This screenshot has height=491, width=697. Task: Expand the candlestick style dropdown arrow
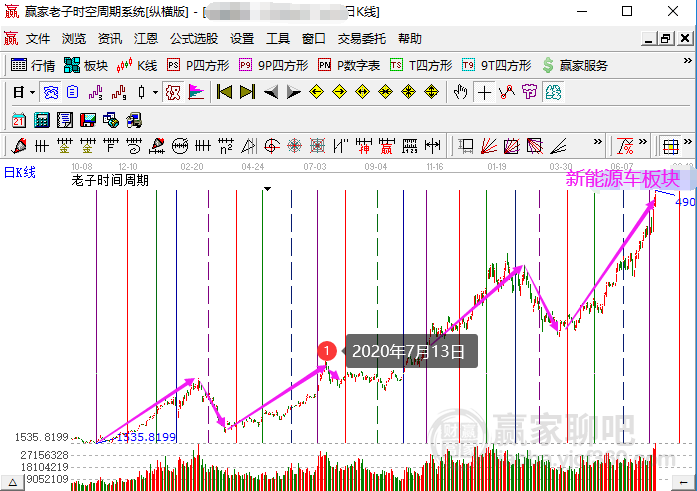[x=154, y=92]
